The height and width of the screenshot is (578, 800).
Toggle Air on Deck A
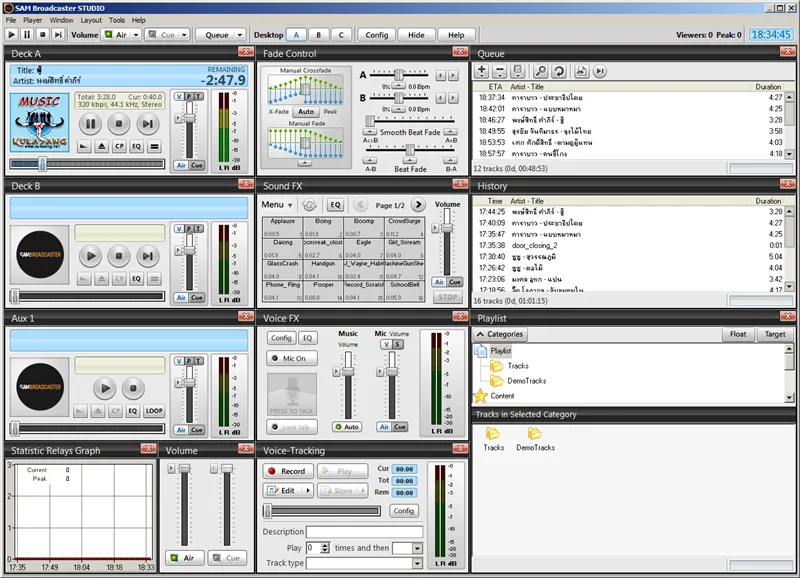click(x=181, y=165)
